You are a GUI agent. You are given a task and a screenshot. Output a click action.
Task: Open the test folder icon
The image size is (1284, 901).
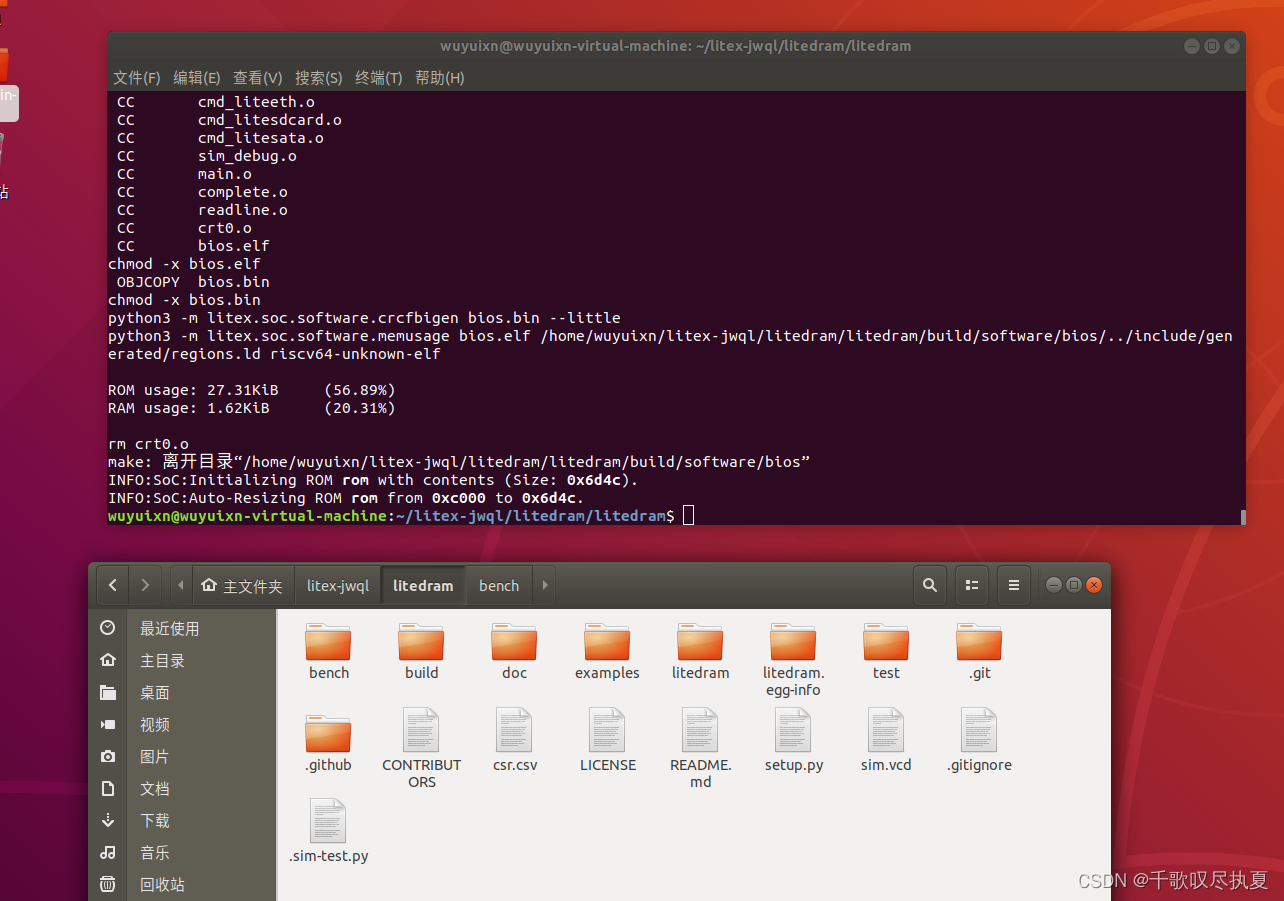886,641
